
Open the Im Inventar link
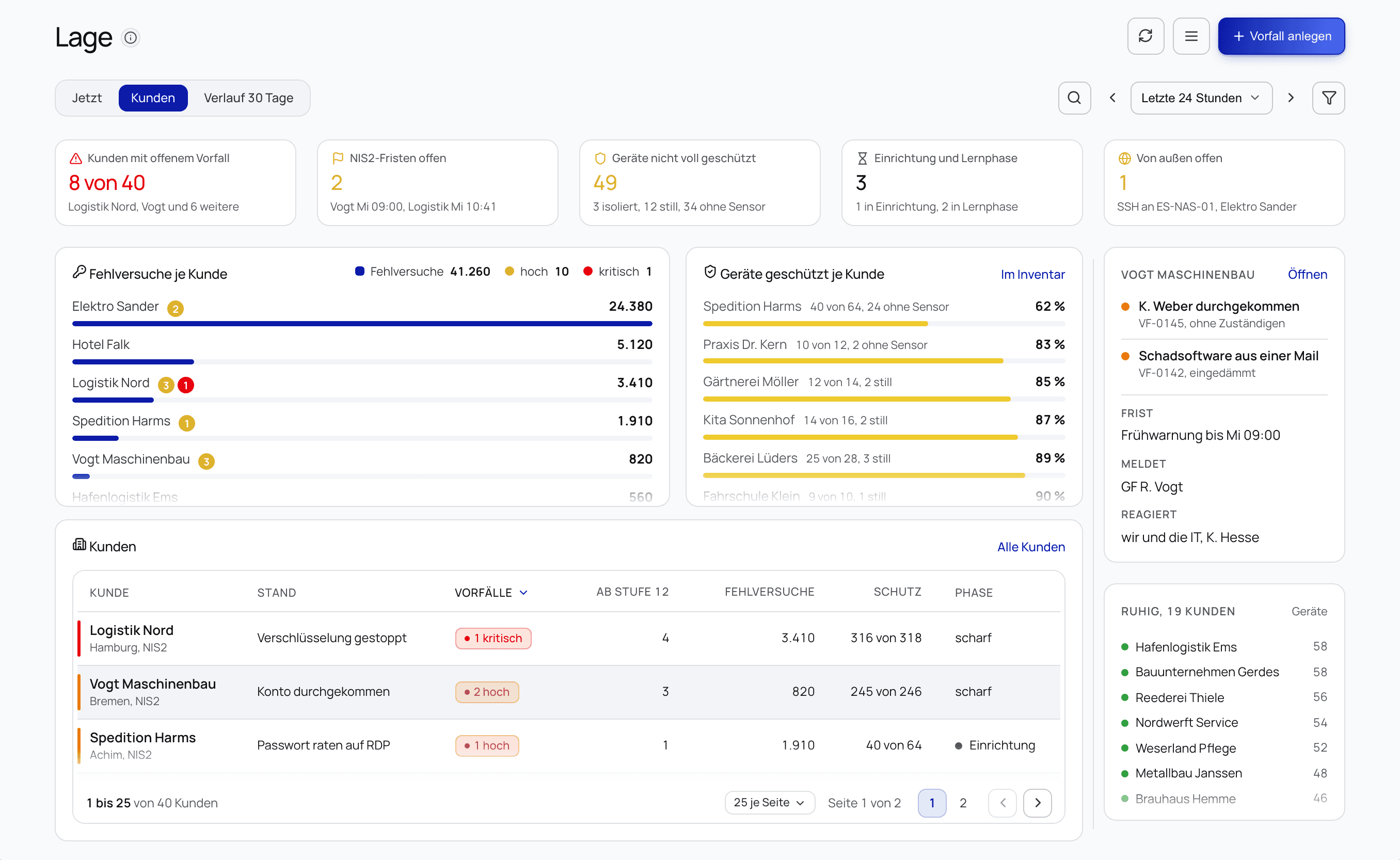(x=1032, y=274)
